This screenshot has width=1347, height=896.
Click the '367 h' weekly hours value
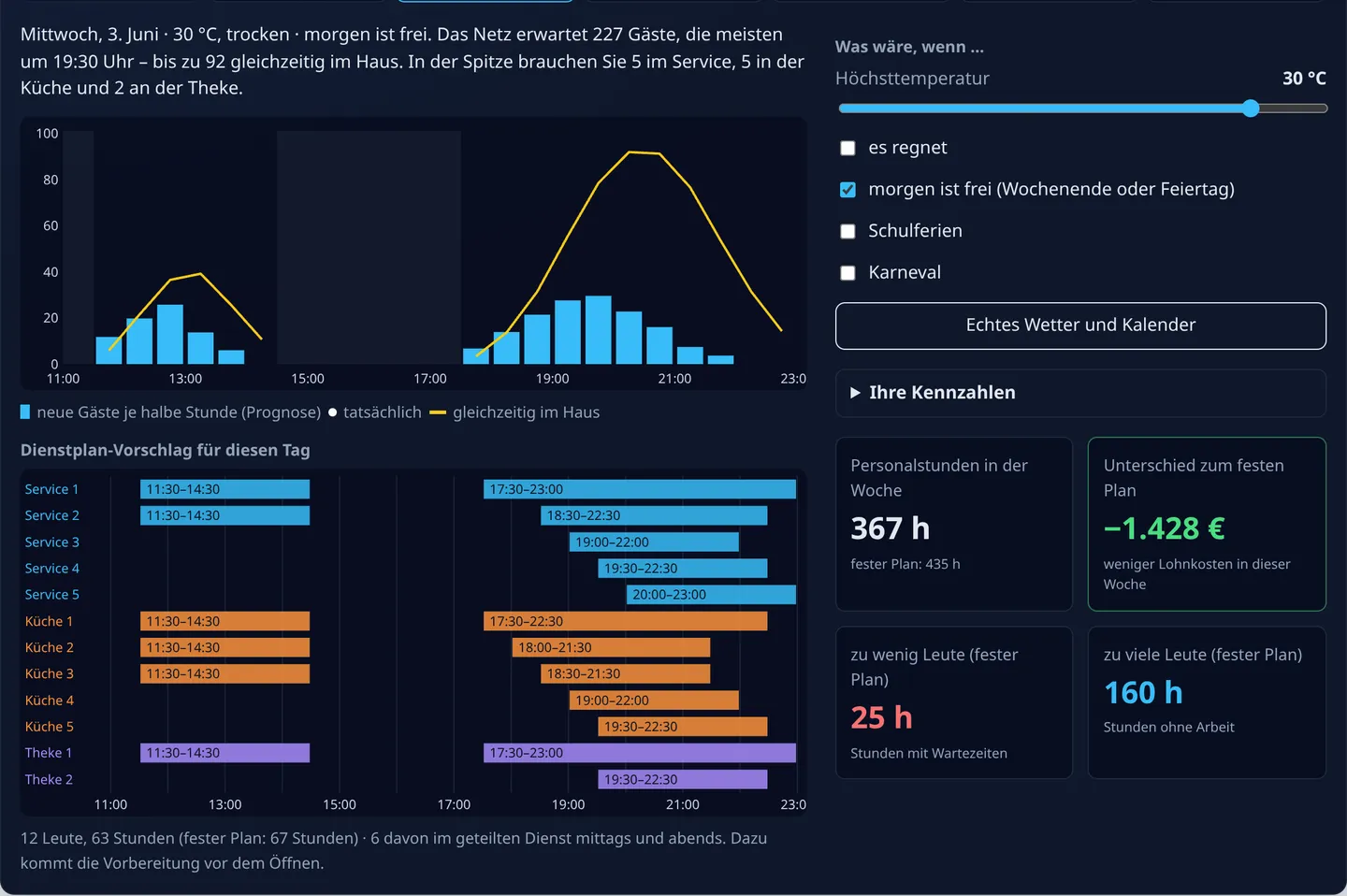click(890, 528)
